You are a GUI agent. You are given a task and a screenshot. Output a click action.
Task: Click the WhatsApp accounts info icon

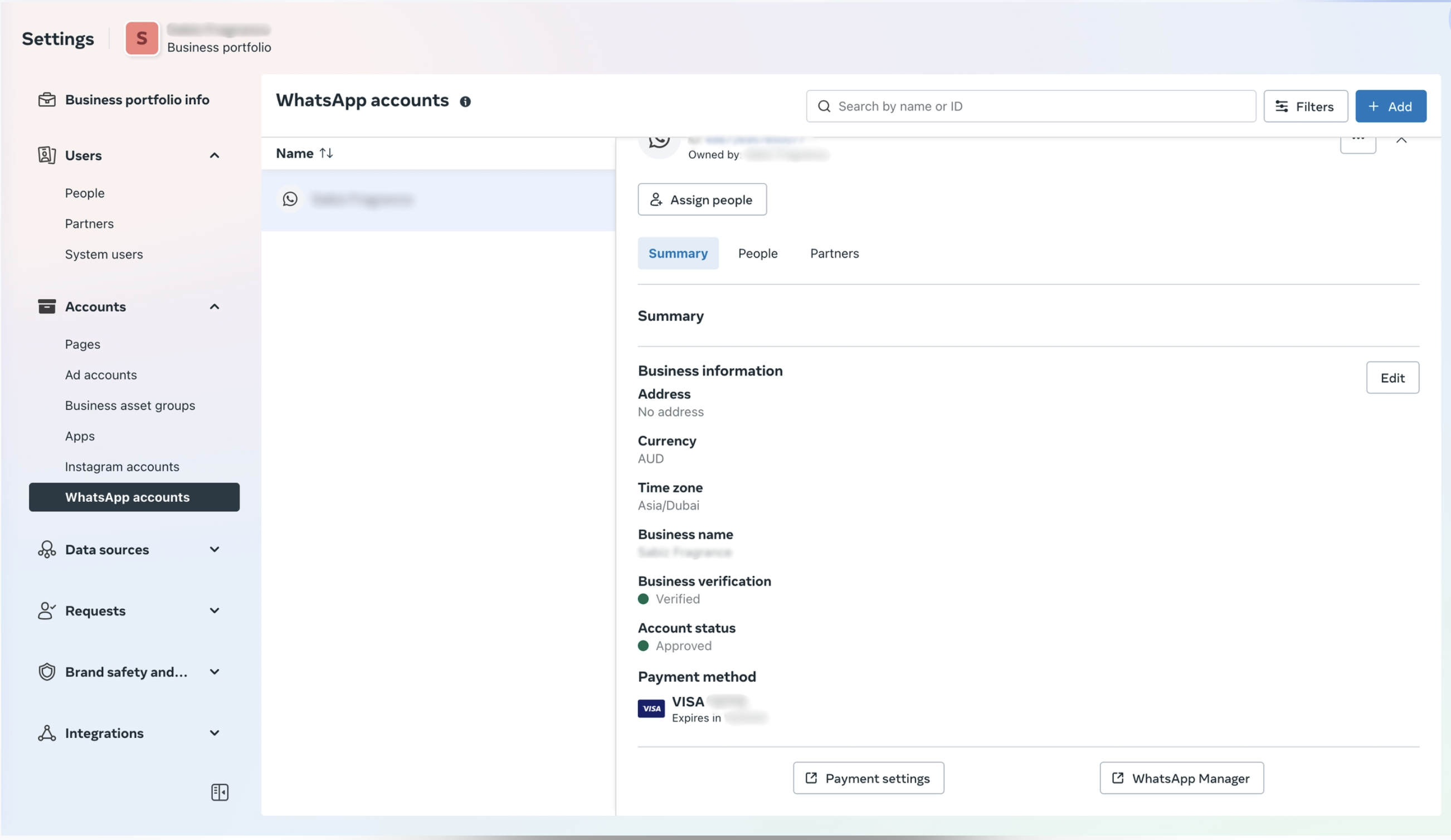click(465, 102)
